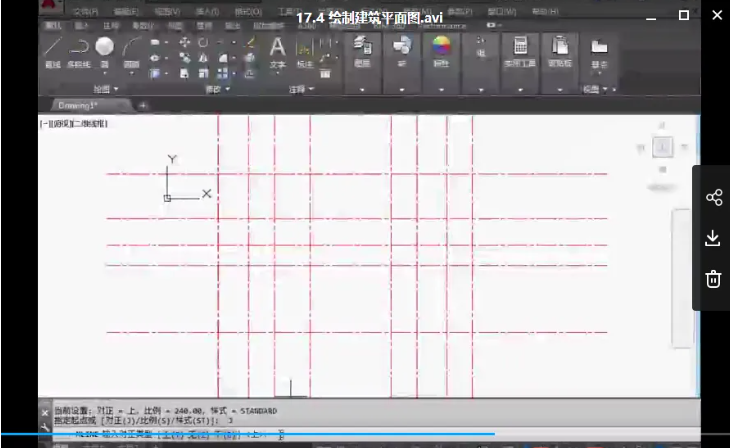Select the Array tool
This screenshot has height=448, width=730.
(223, 73)
